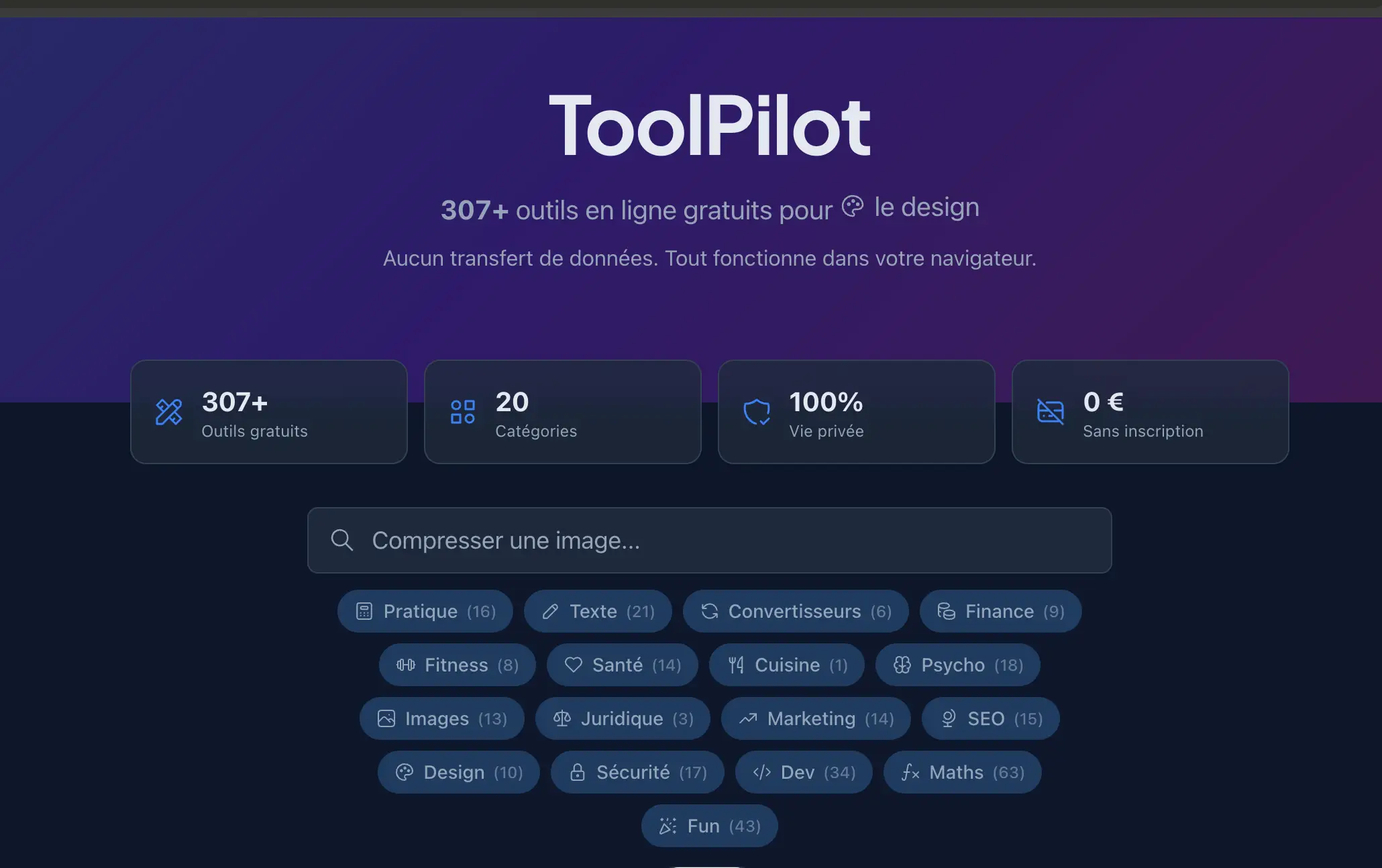Click the scales icon in the Juridique chip
This screenshot has width=1382, height=868.
[562, 718]
